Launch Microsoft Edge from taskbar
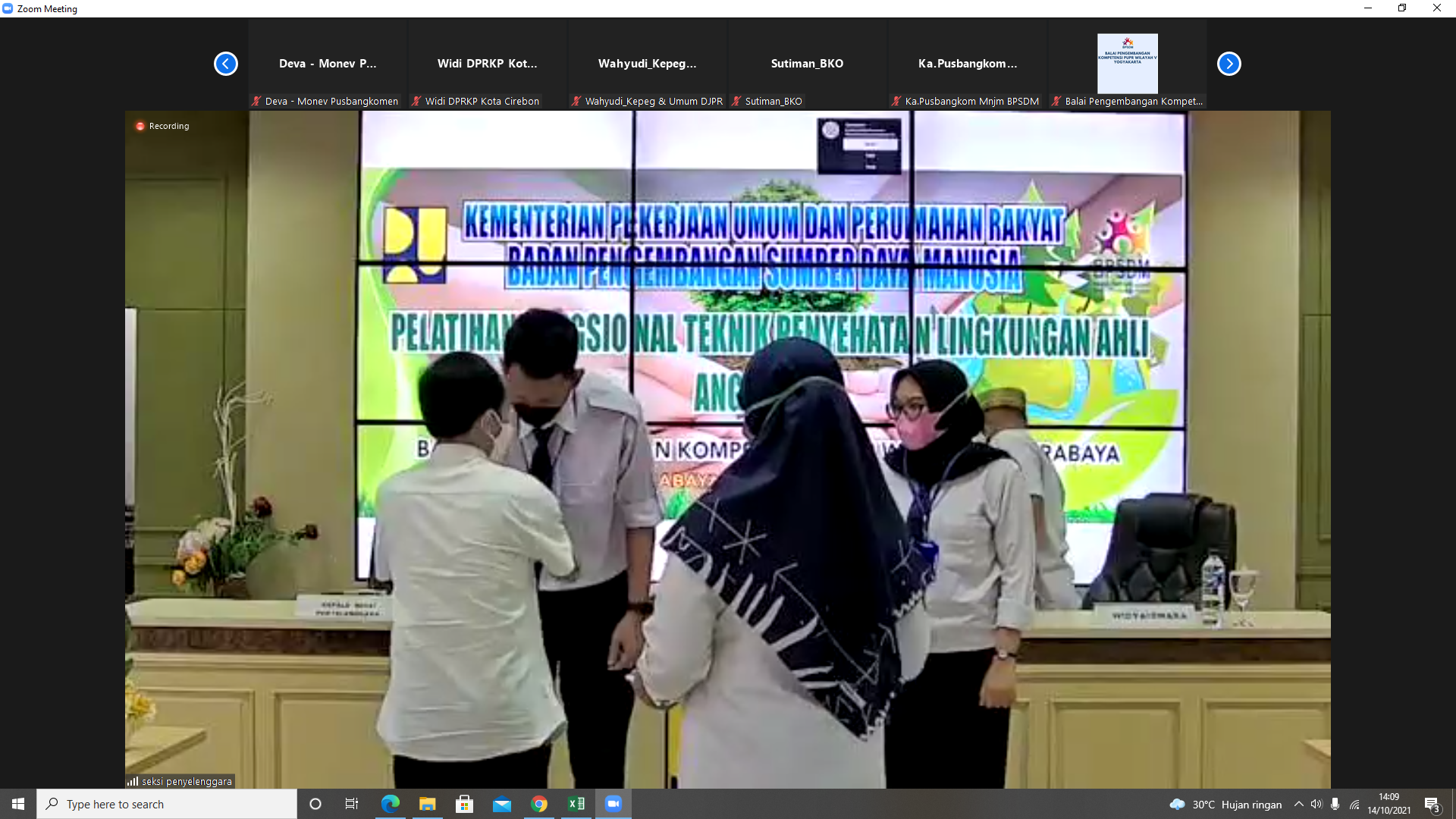The height and width of the screenshot is (819, 1456). pyautogui.click(x=391, y=804)
